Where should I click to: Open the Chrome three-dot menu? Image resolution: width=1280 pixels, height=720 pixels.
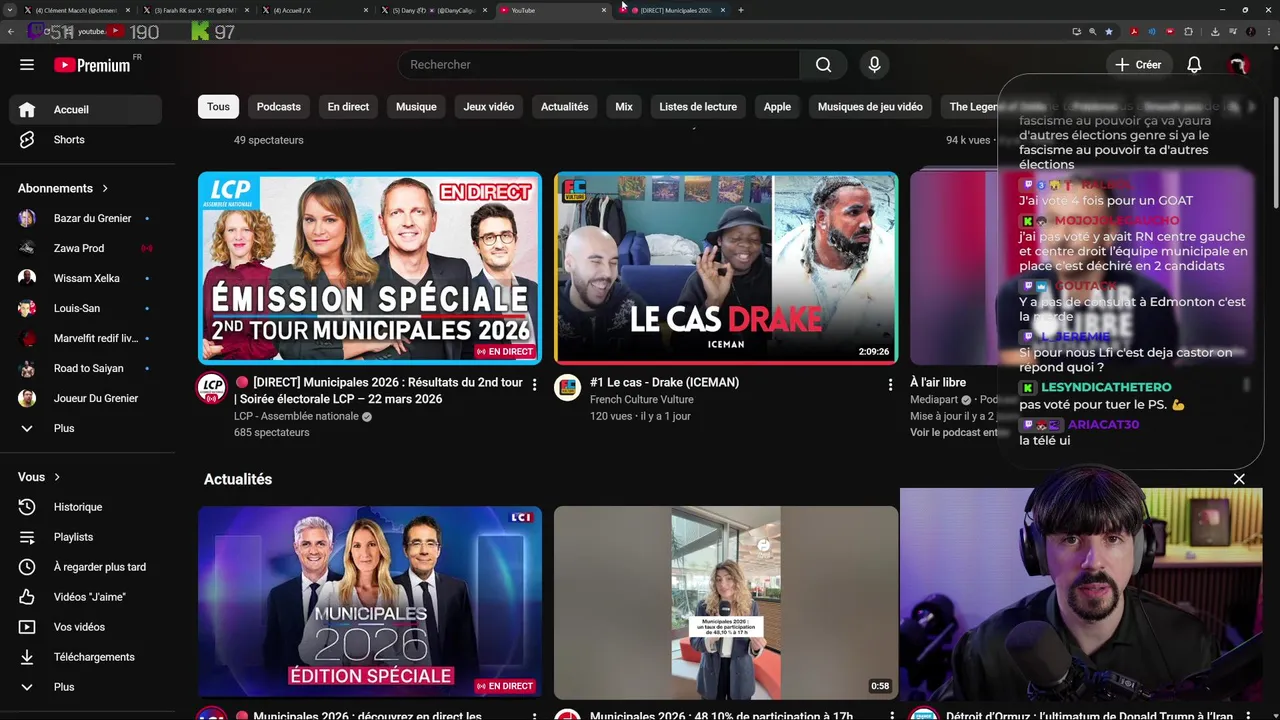click(1269, 32)
